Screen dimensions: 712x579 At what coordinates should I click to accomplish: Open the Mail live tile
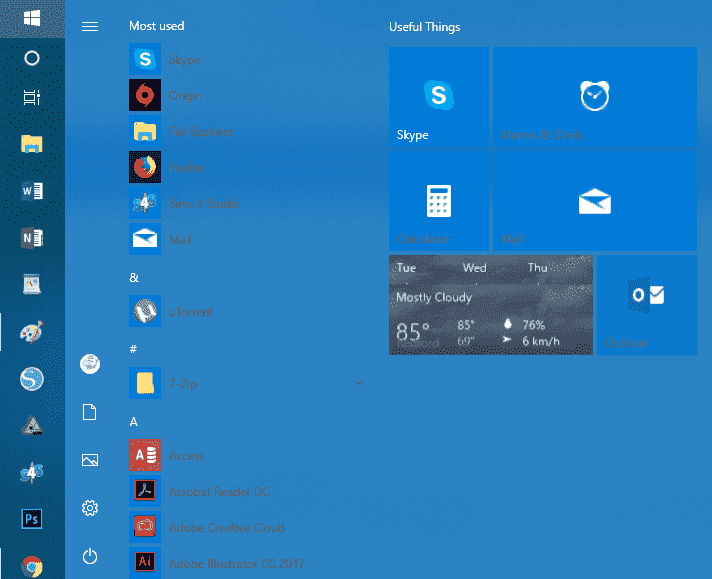point(595,201)
